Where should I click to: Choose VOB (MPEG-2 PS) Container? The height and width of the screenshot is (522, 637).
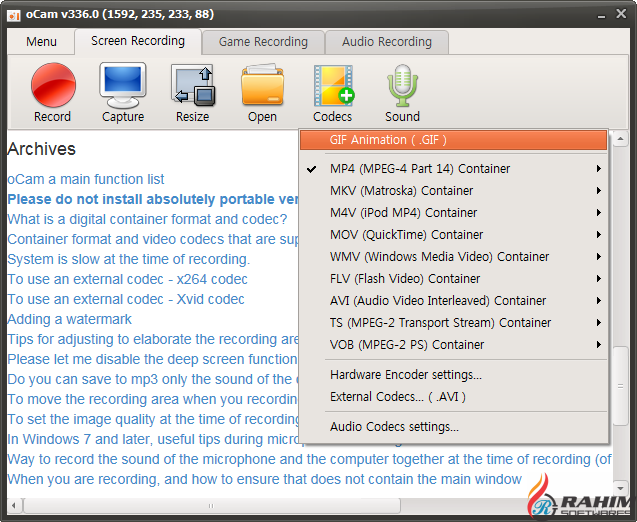click(x=453, y=344)
